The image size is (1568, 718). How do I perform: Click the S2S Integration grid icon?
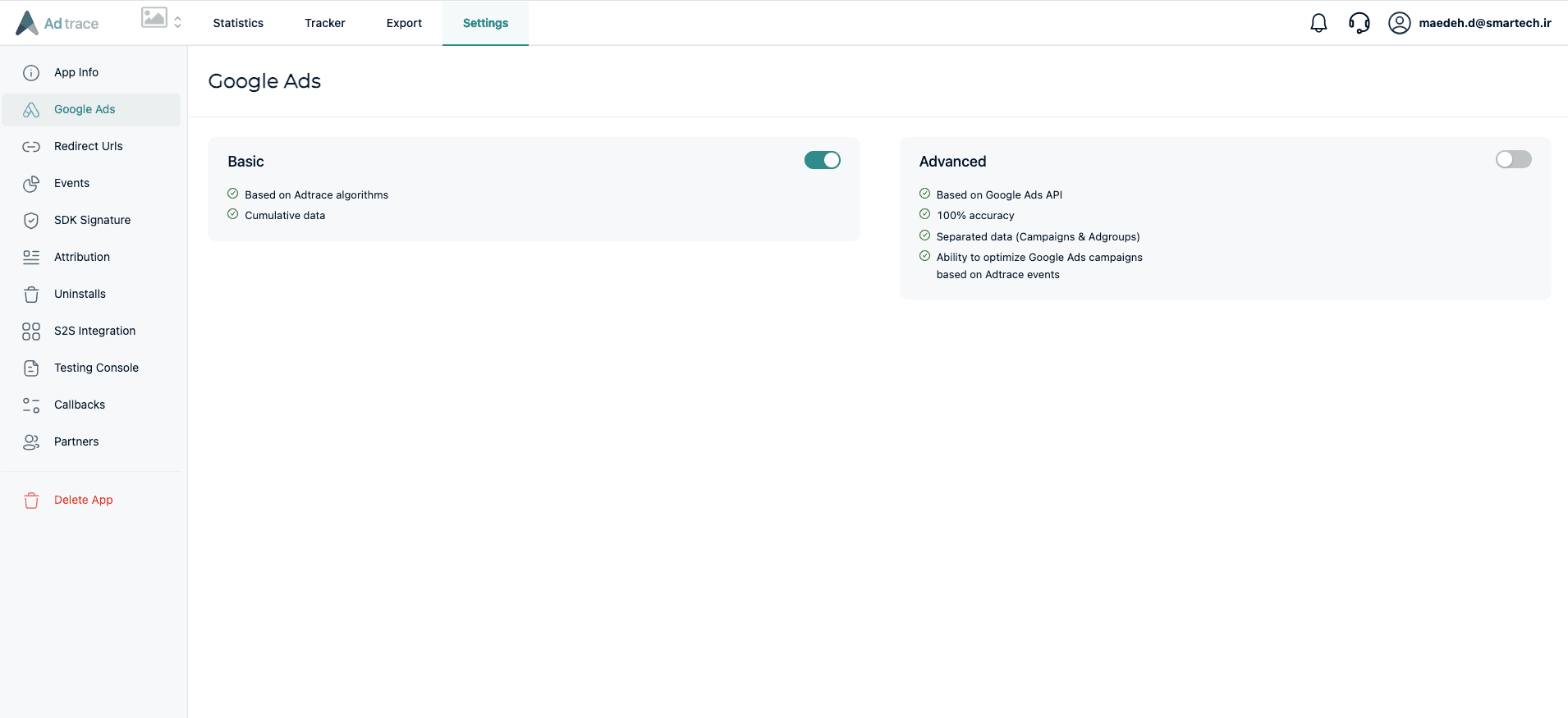pos(31,332)
